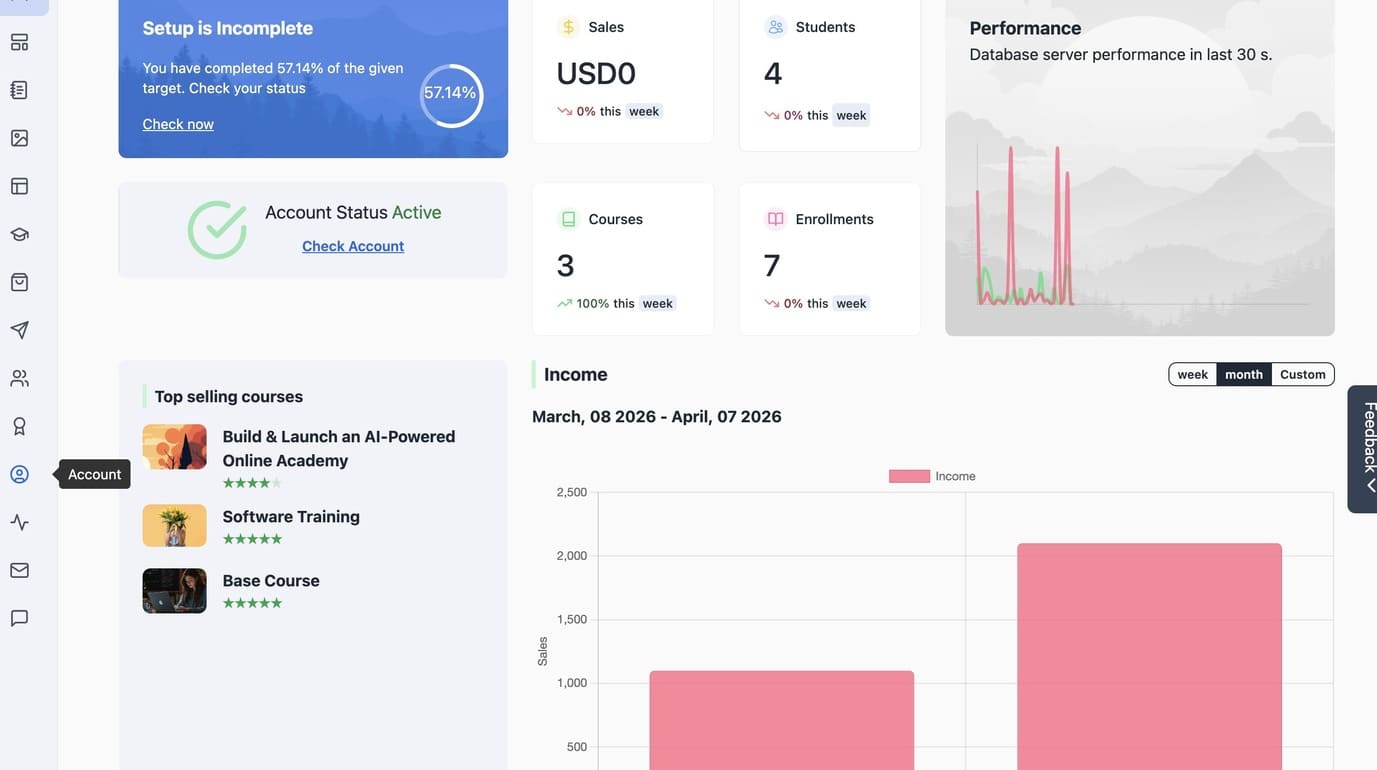Click the 57.14% setup progress circle
The width and height of the screenshot is (1377, 770).
click(451, 96)
